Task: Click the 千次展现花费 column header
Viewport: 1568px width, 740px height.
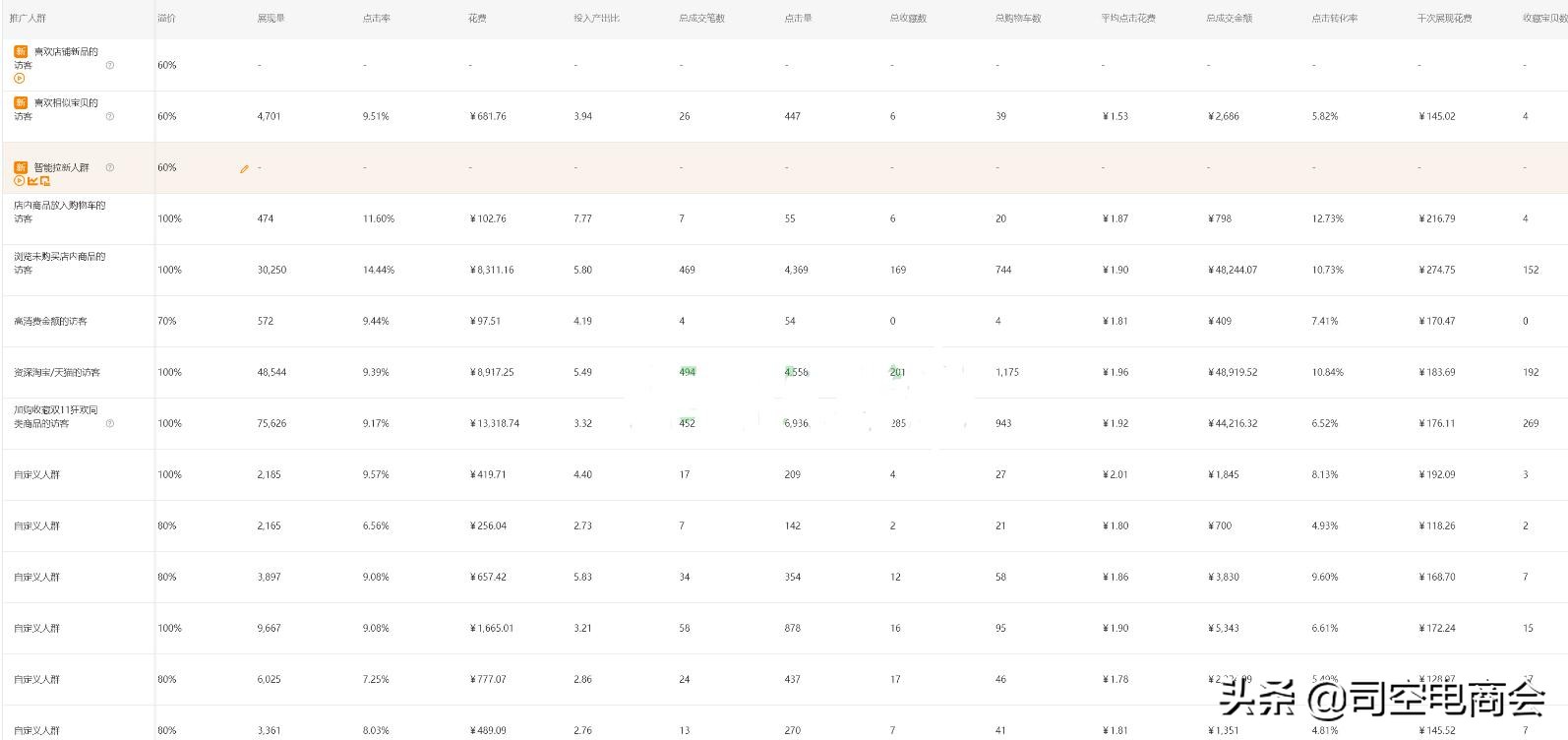Action: (x=1444, y=18)
